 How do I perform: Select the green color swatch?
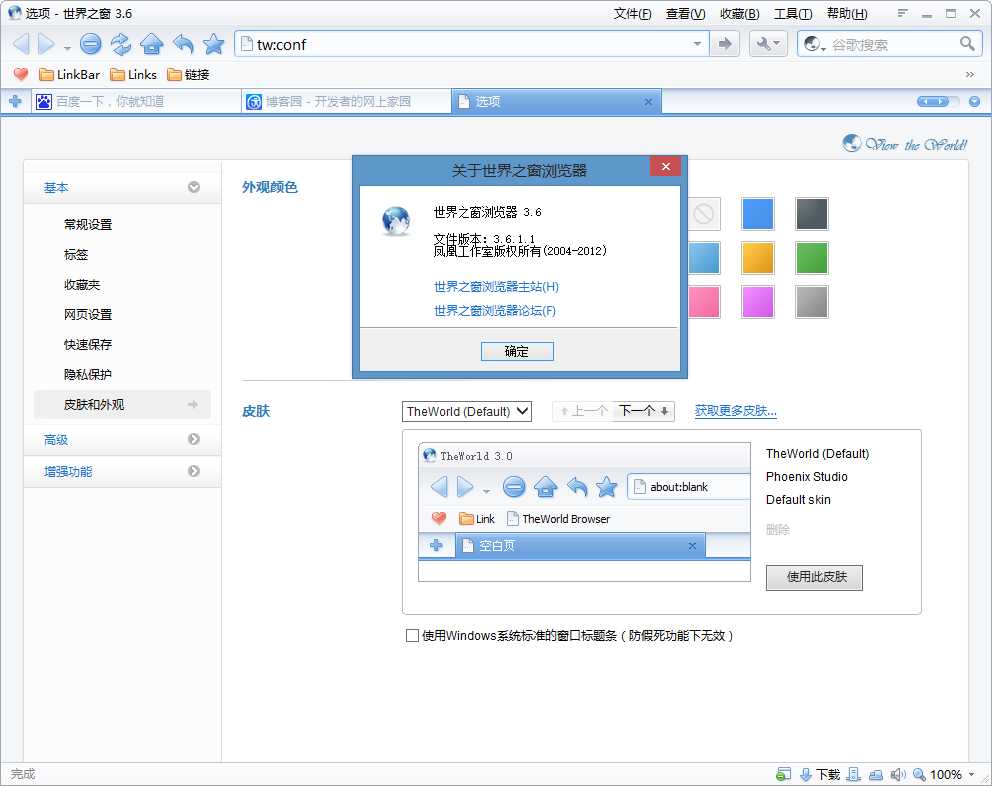(811, 258)
